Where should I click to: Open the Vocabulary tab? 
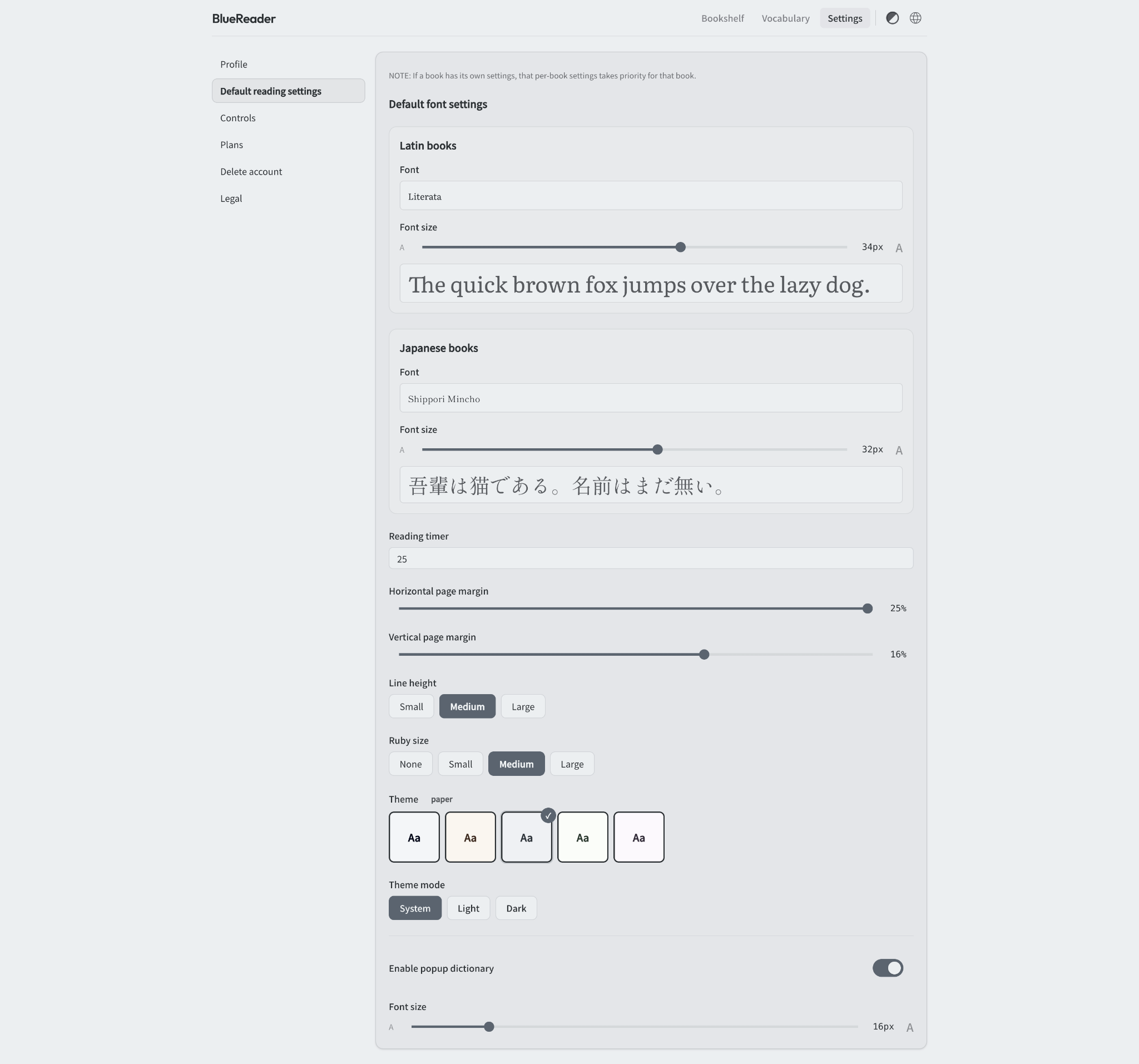pos(785,18)
